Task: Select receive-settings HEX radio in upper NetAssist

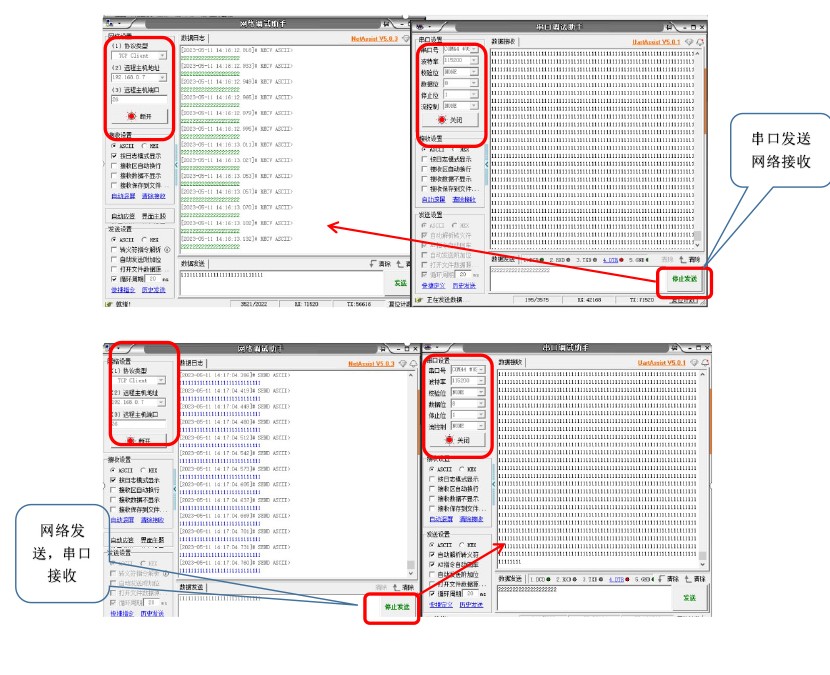Action: 144,146
